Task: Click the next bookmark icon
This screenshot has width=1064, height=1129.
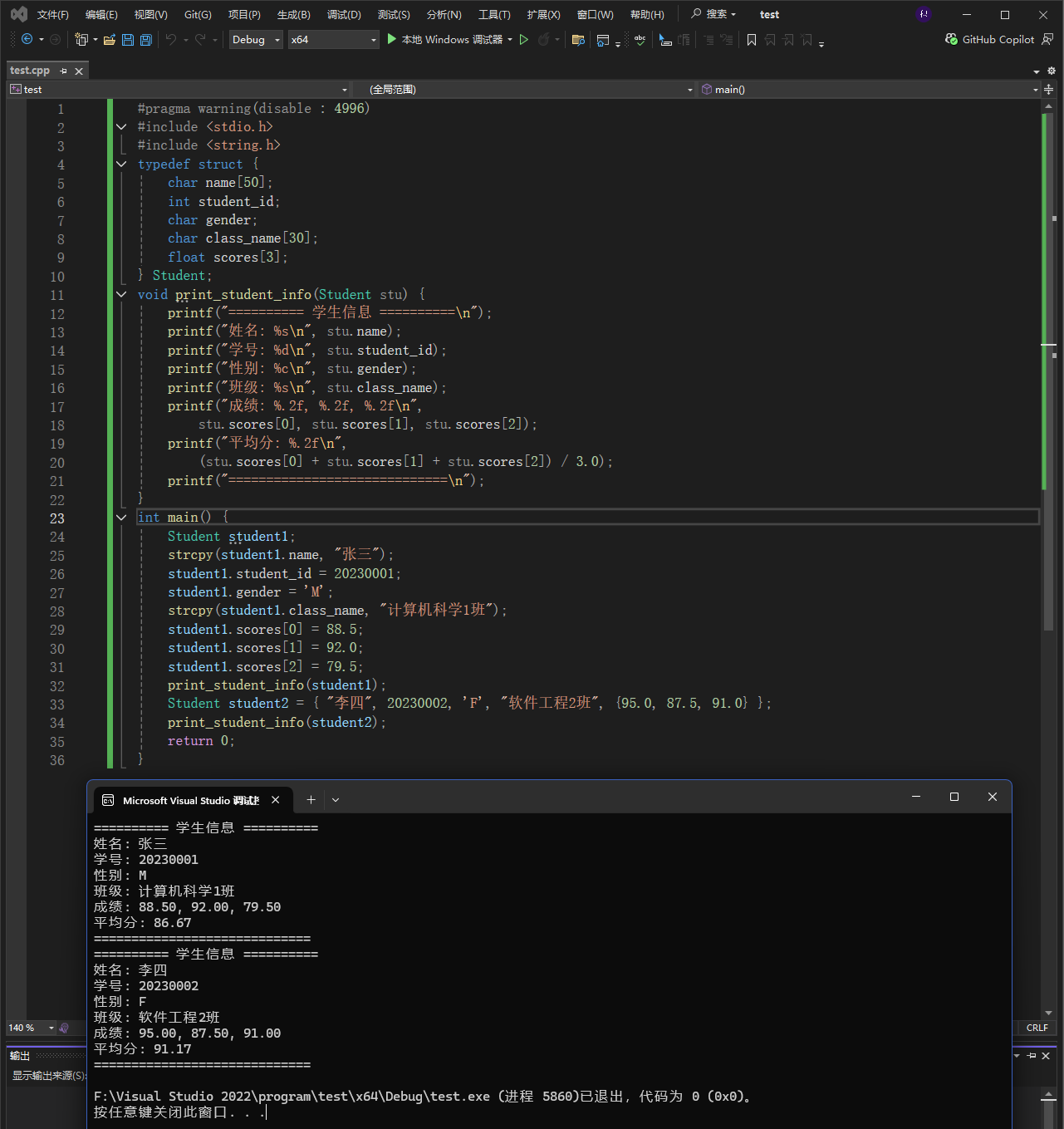Action: coord(788,39)
